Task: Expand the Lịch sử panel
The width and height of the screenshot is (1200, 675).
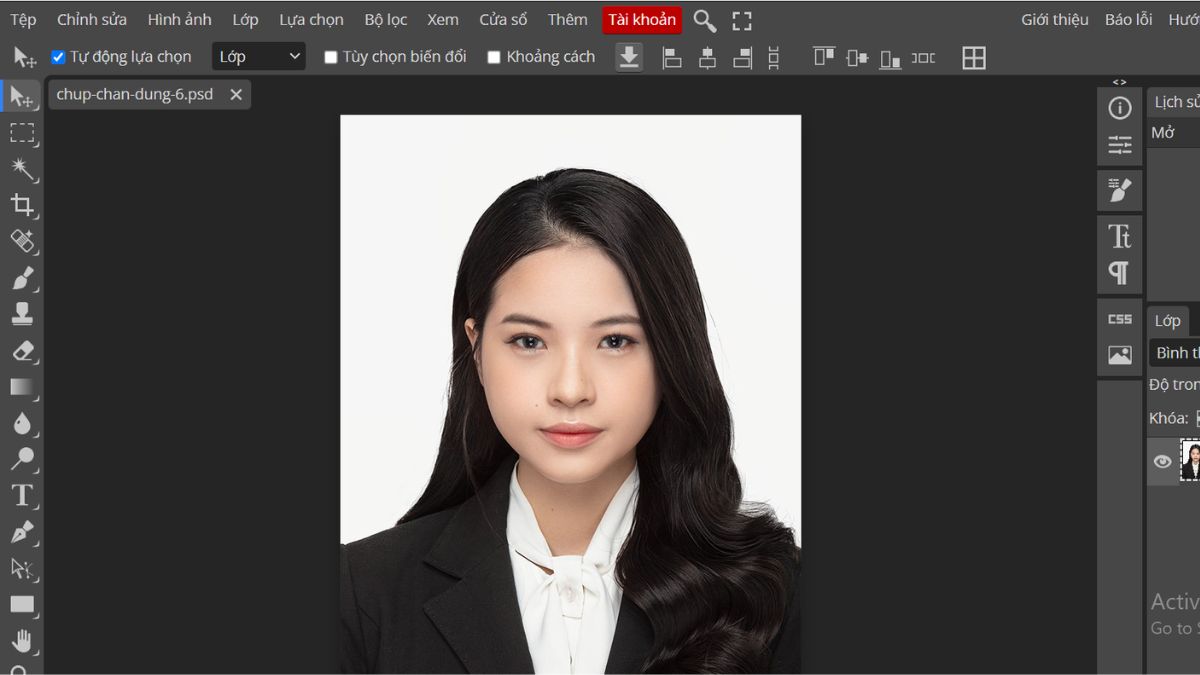Action: (1176, 101)
